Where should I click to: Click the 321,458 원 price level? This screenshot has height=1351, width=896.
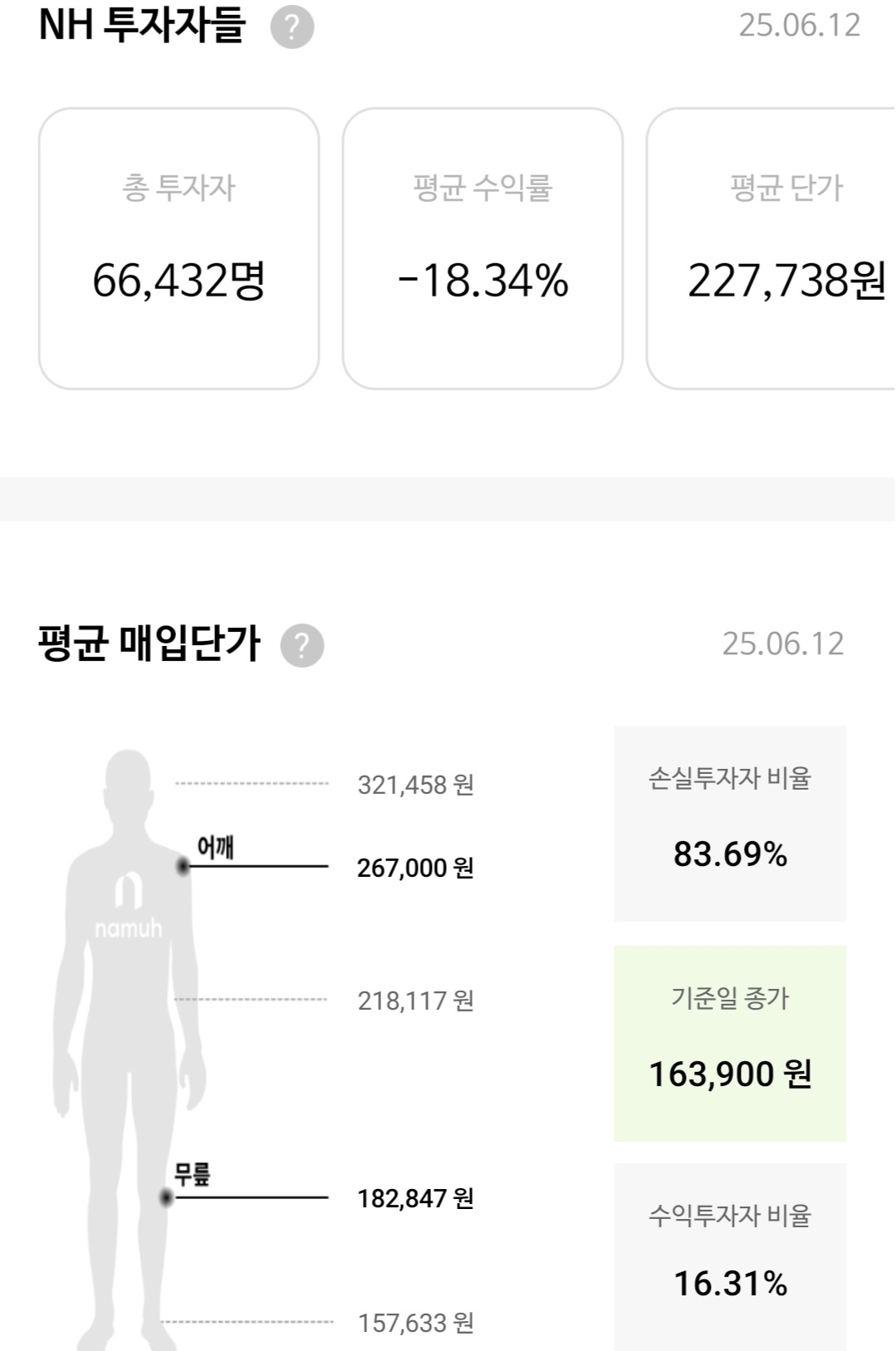pyautogui.click(x=415, y=785)
